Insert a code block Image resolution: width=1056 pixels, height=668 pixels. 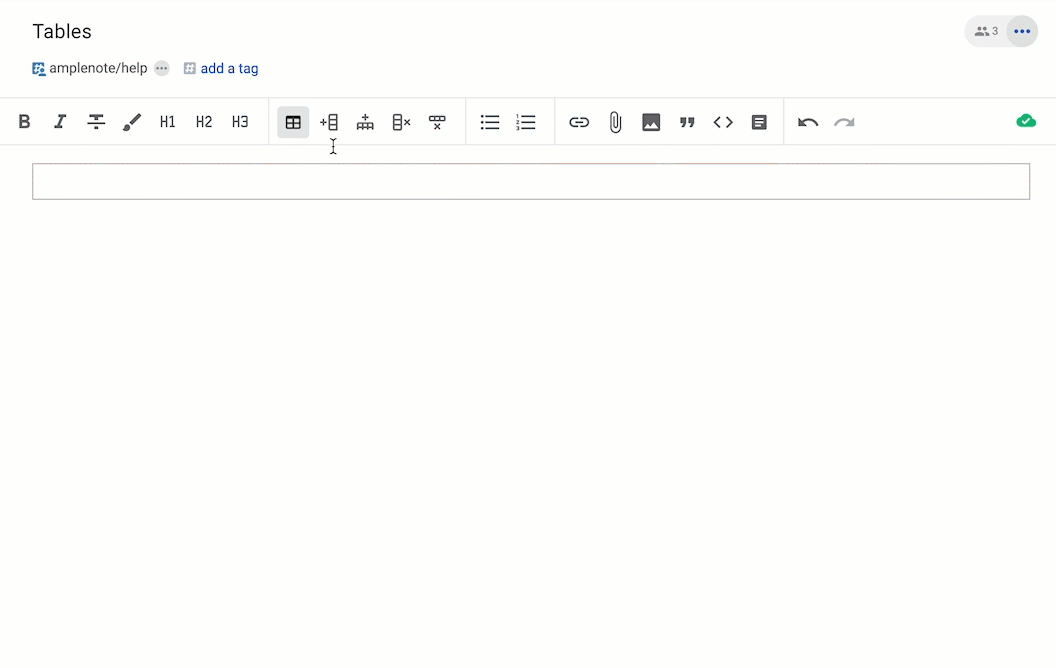tap(723, 122)
